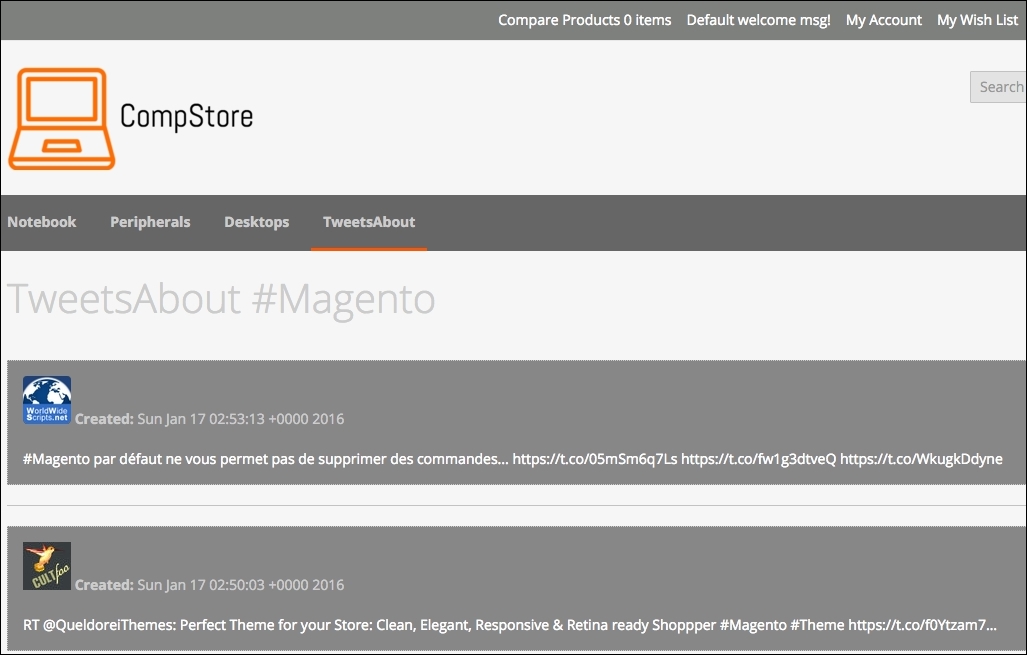Open the Compare Products 0 items link
The image size is (1027, 655).
coord(584,20)
